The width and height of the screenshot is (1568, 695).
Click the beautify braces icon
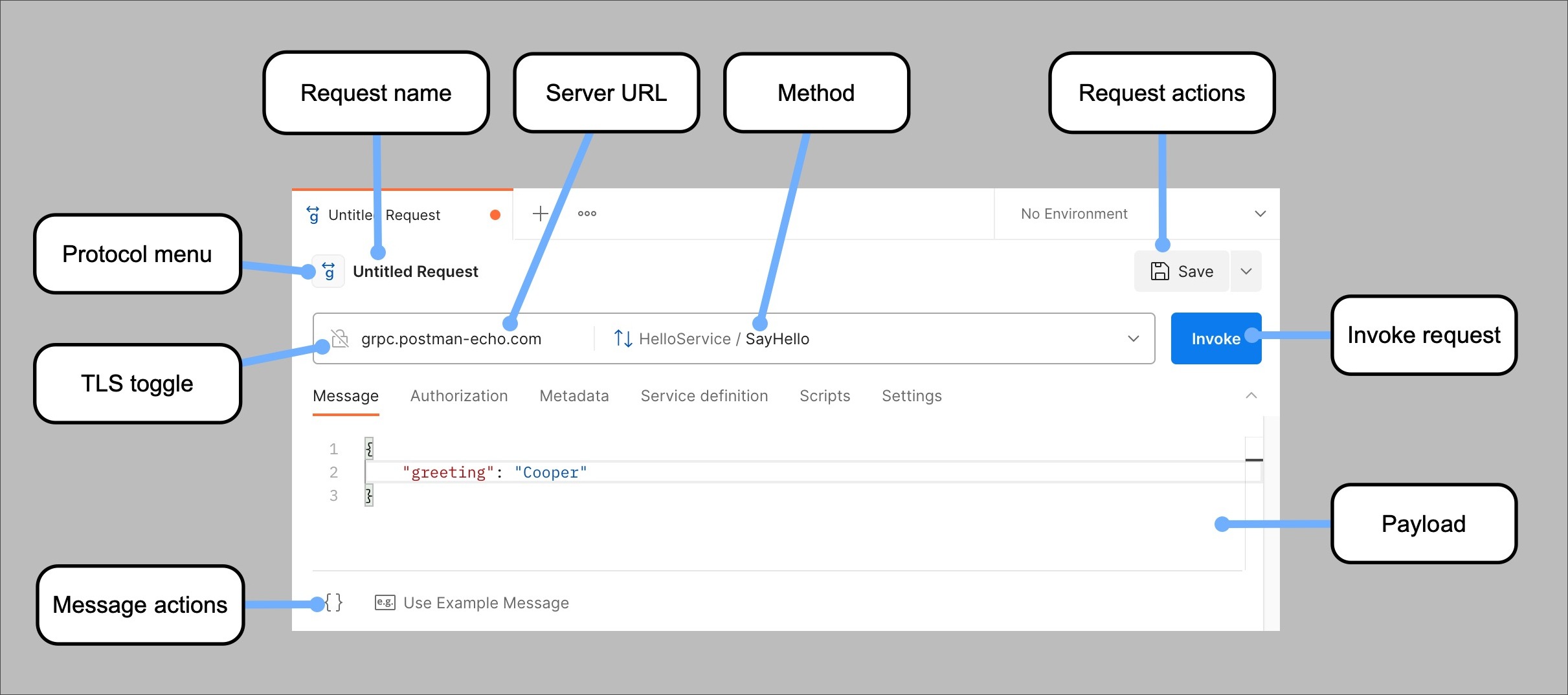(x=333, y=602)
